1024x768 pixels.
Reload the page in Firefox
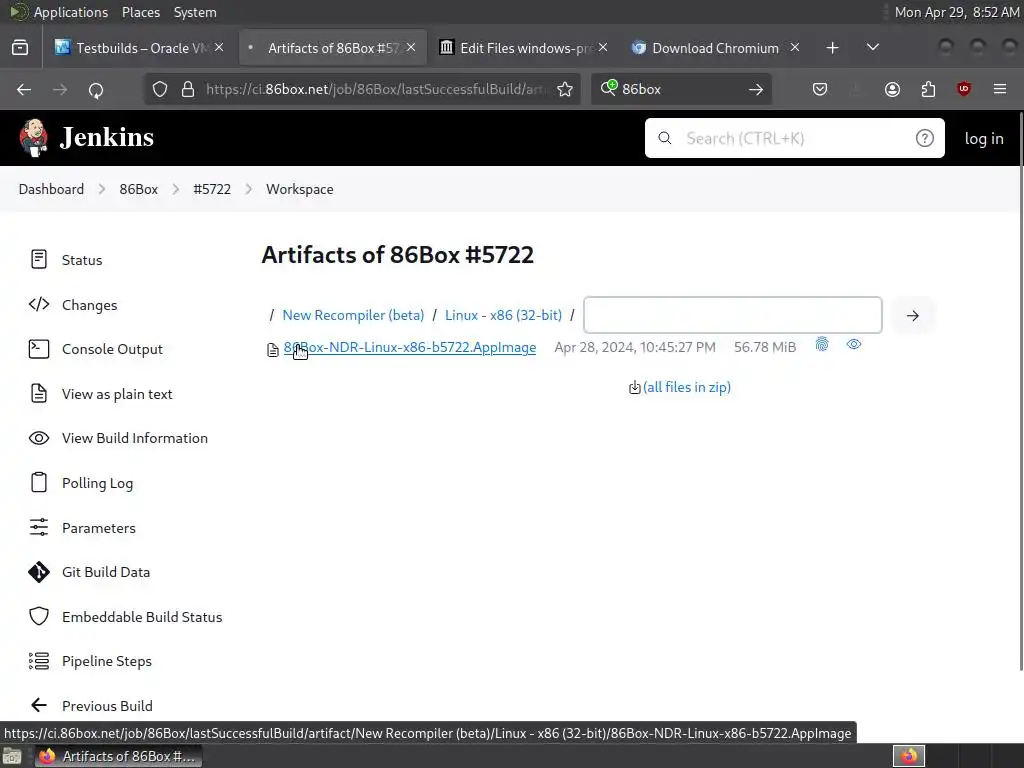[x=96, y=89]
